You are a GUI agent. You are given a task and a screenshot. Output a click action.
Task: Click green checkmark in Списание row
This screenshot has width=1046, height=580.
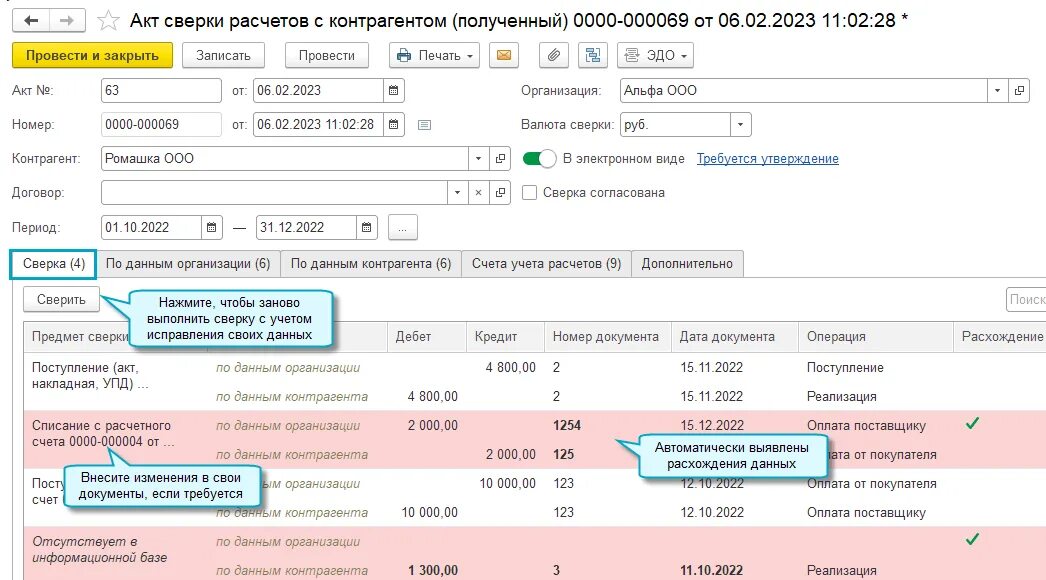point(973,423)
